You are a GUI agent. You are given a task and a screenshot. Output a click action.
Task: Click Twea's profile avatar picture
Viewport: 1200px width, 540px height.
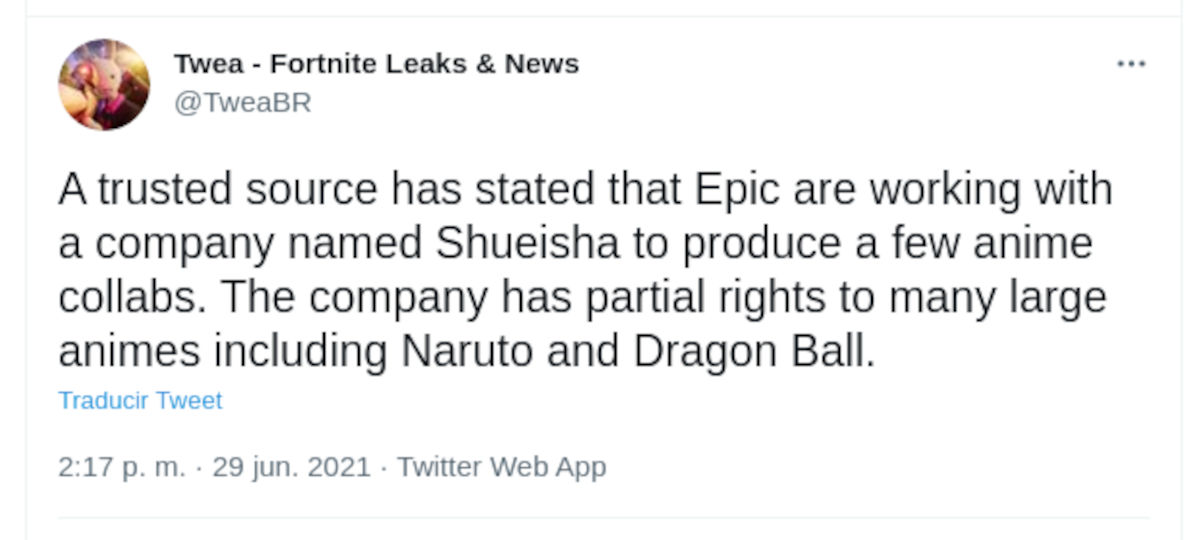pyautogui.click(x=104, y=85)
